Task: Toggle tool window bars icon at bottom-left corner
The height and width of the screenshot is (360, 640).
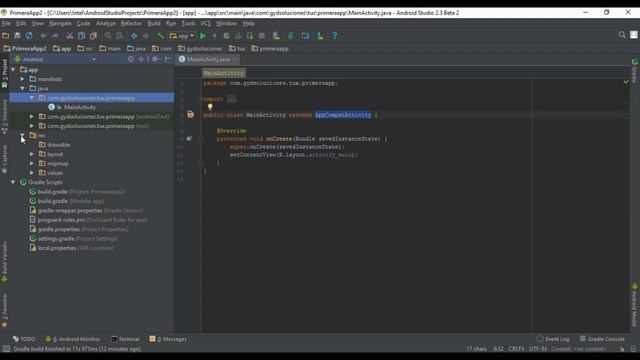Action: [6, 349]
